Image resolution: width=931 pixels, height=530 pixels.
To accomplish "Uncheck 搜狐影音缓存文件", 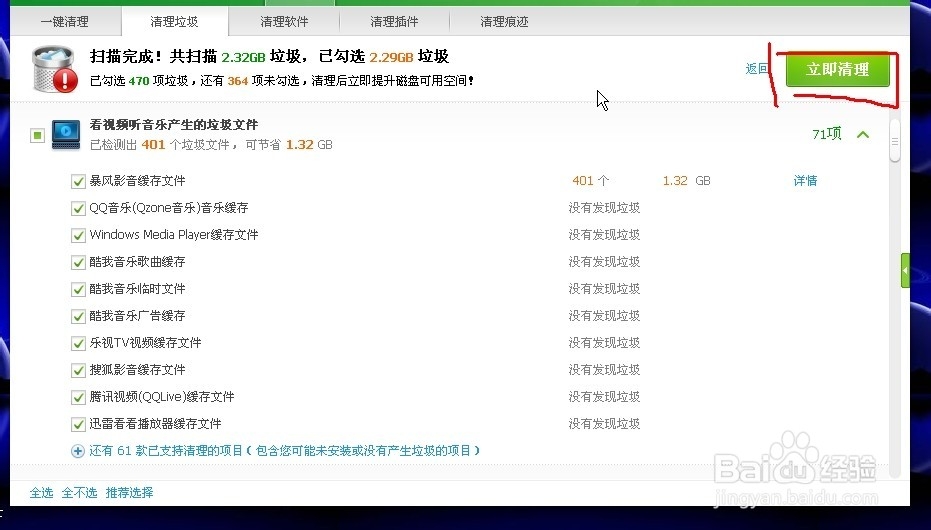I will click(78, 370).
